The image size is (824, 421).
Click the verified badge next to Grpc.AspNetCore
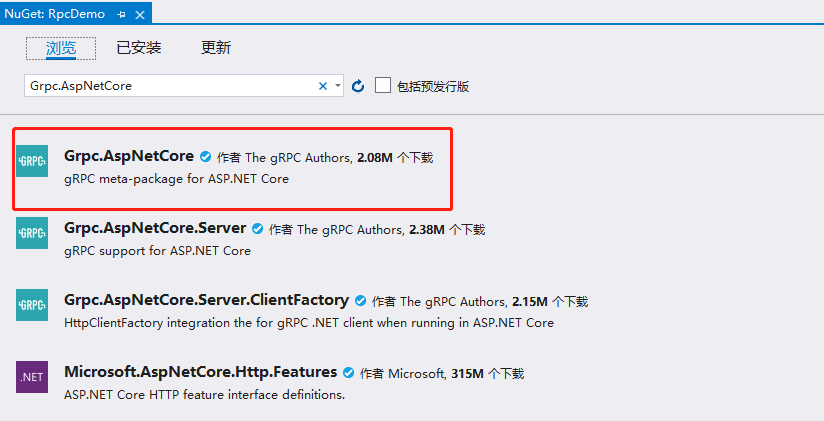(205, 157)
